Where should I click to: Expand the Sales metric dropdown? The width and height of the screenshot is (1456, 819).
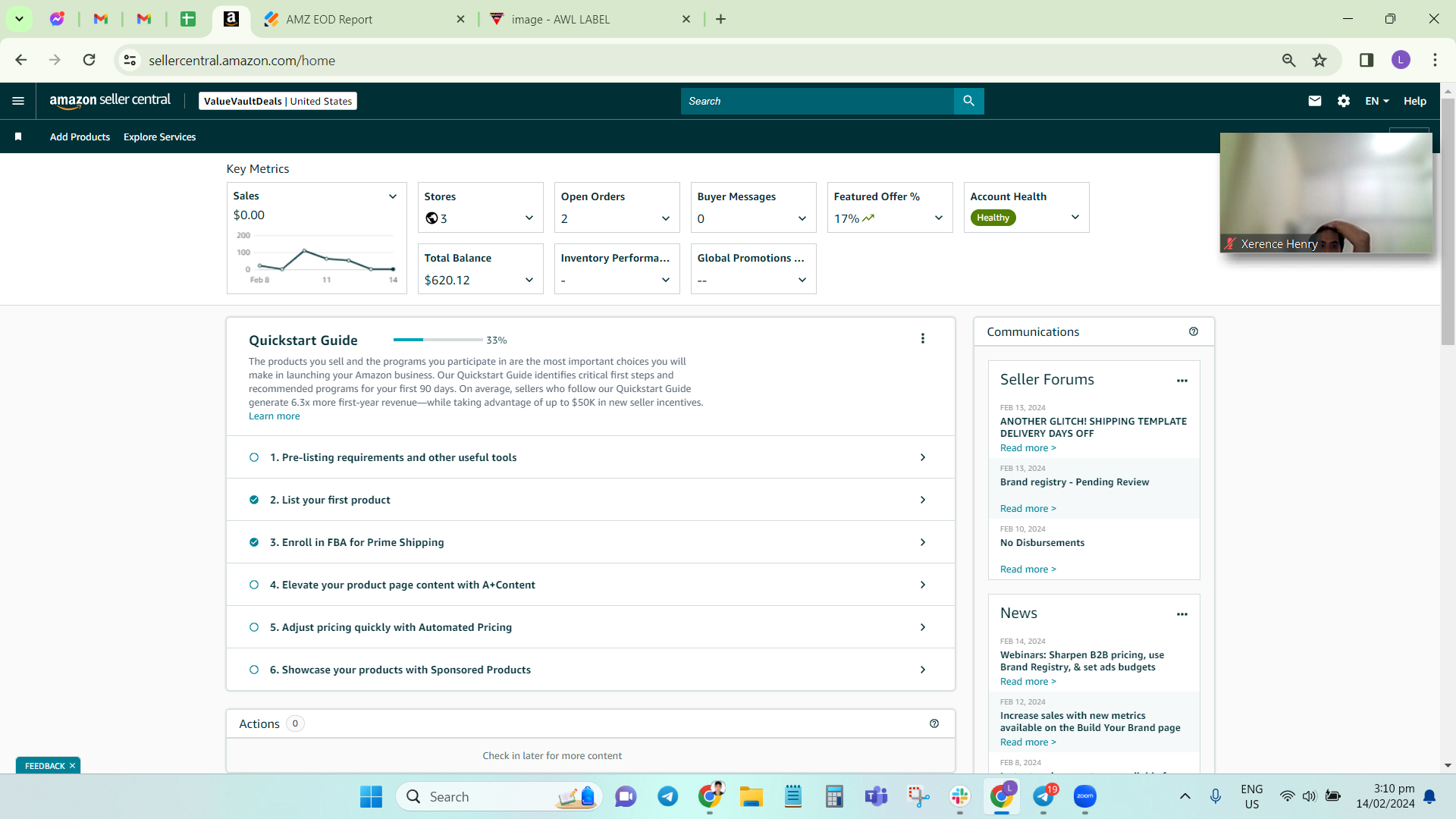393,196
